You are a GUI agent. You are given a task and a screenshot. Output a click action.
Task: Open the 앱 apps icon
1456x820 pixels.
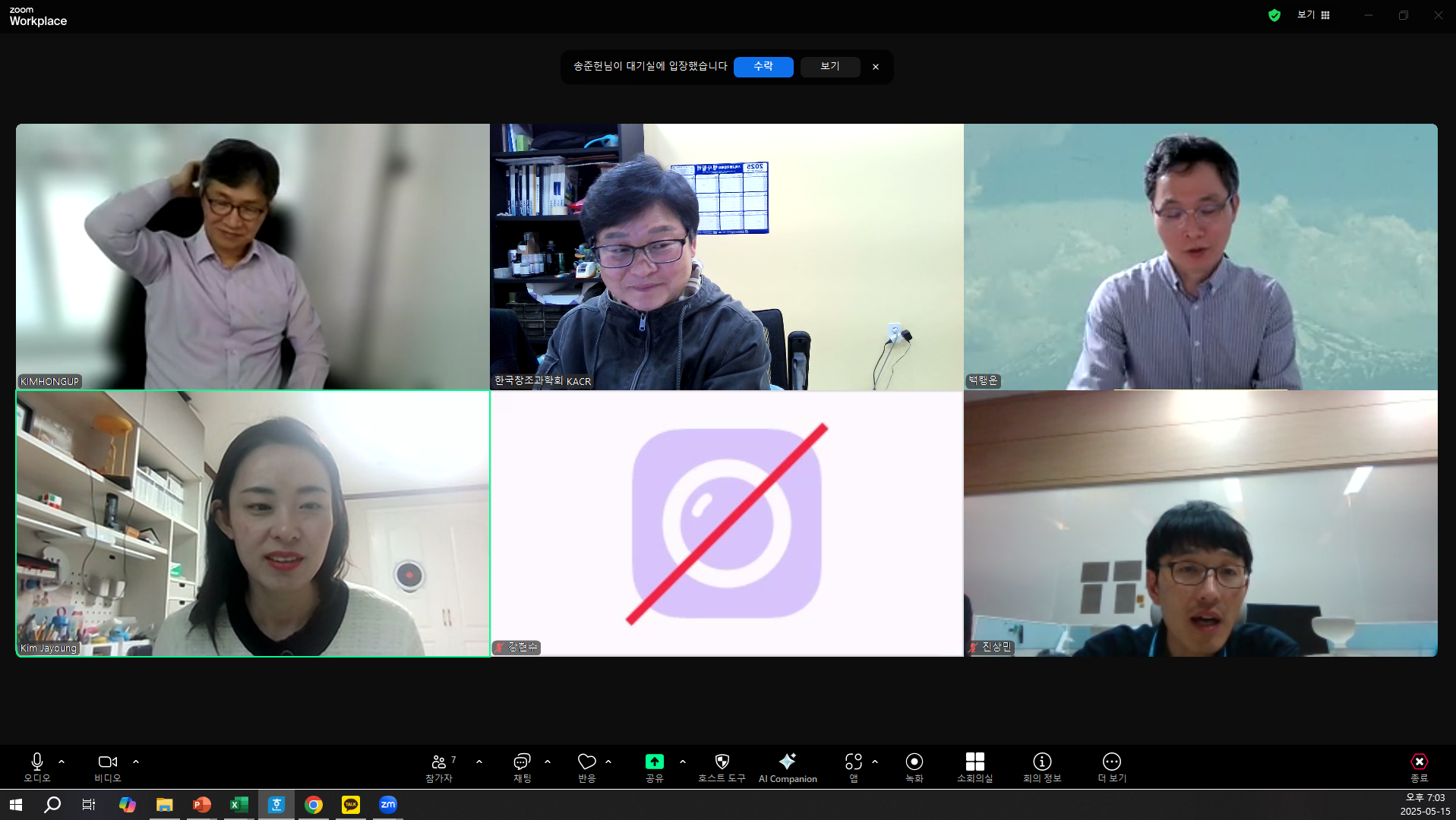click(854, 767)
